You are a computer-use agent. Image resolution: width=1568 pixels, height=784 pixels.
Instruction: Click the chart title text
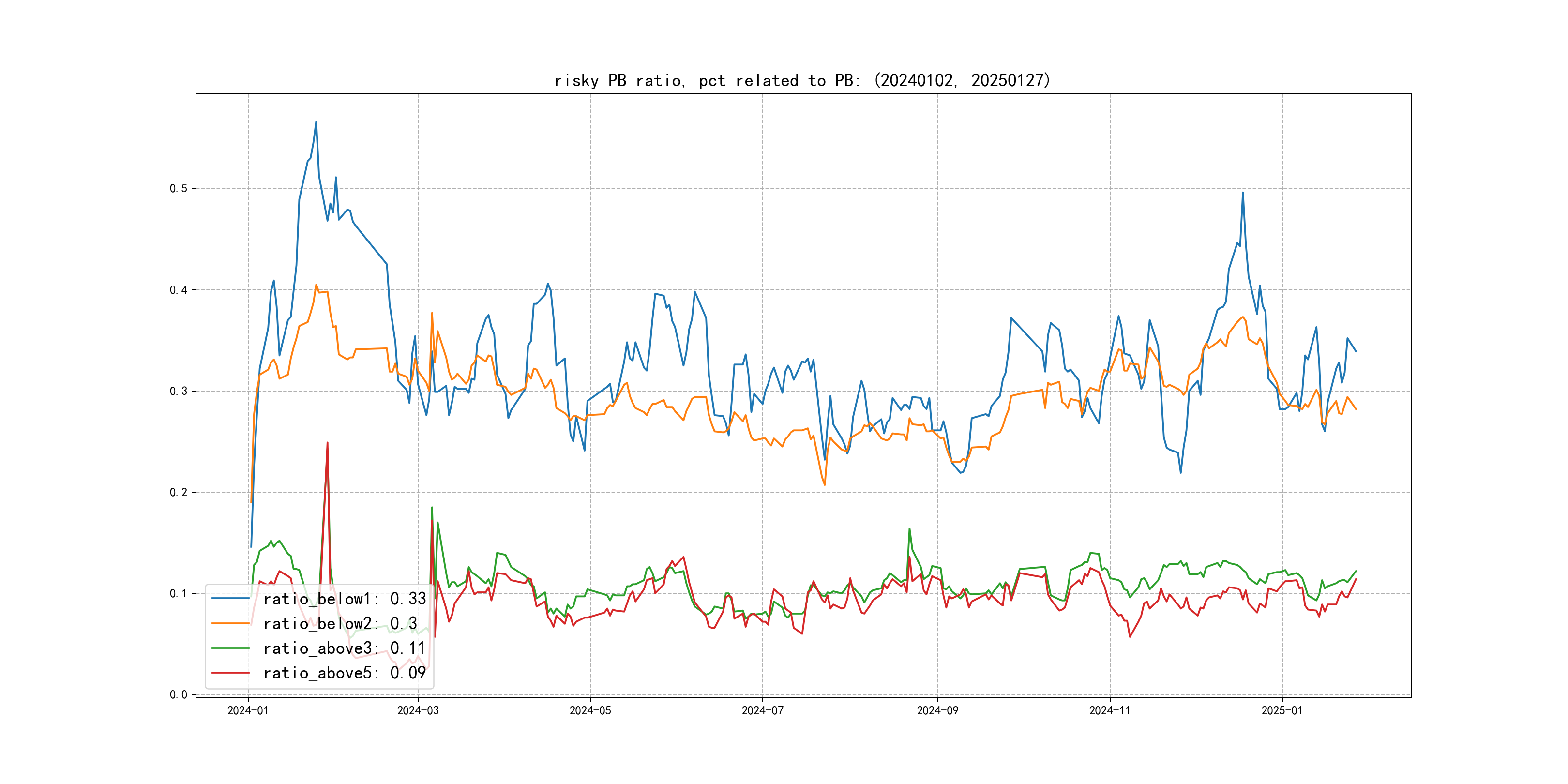(802, 80)
